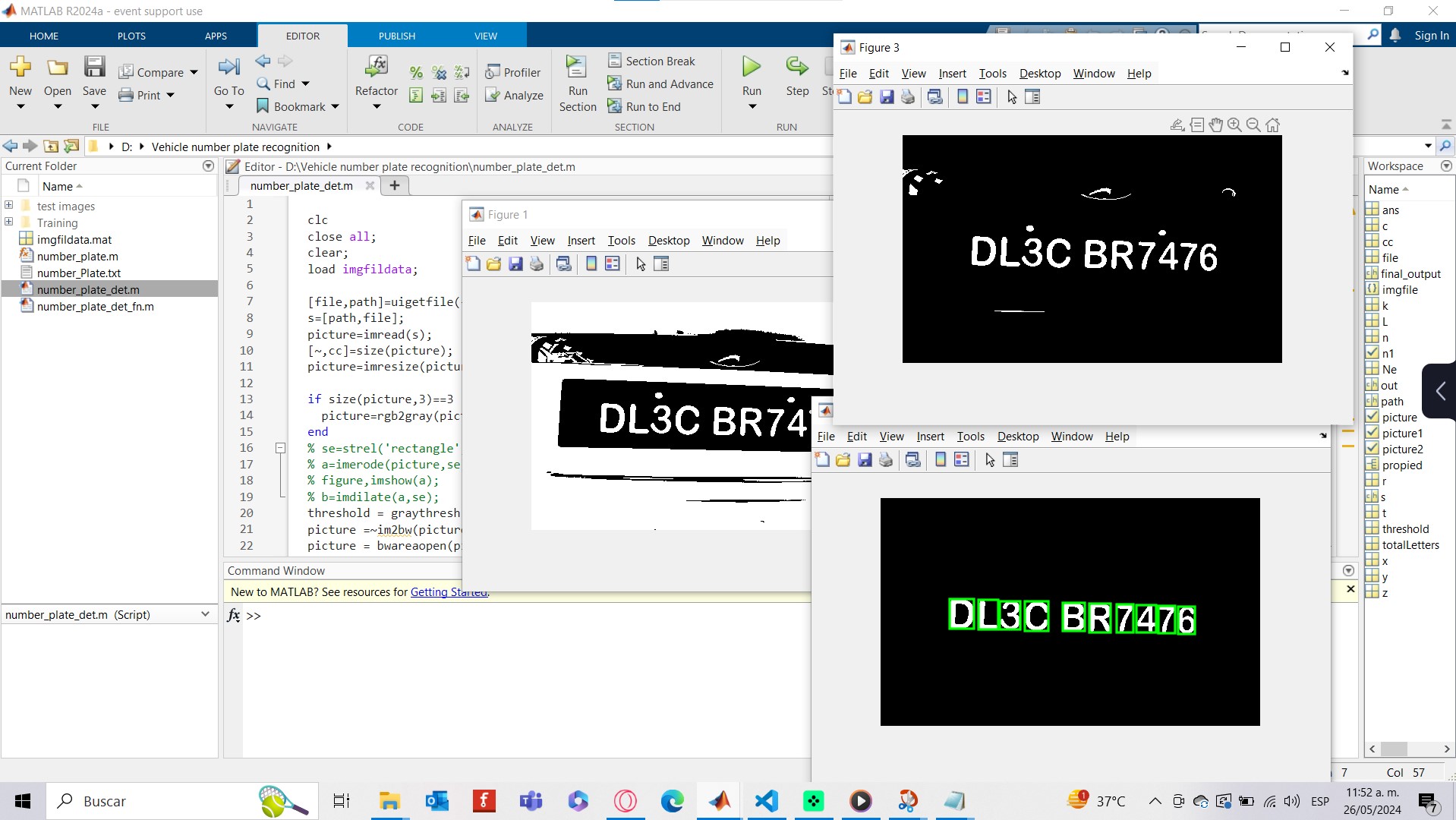Expand the Training folder
This screenshot has height=820, width=1456.
coord(9,222)
